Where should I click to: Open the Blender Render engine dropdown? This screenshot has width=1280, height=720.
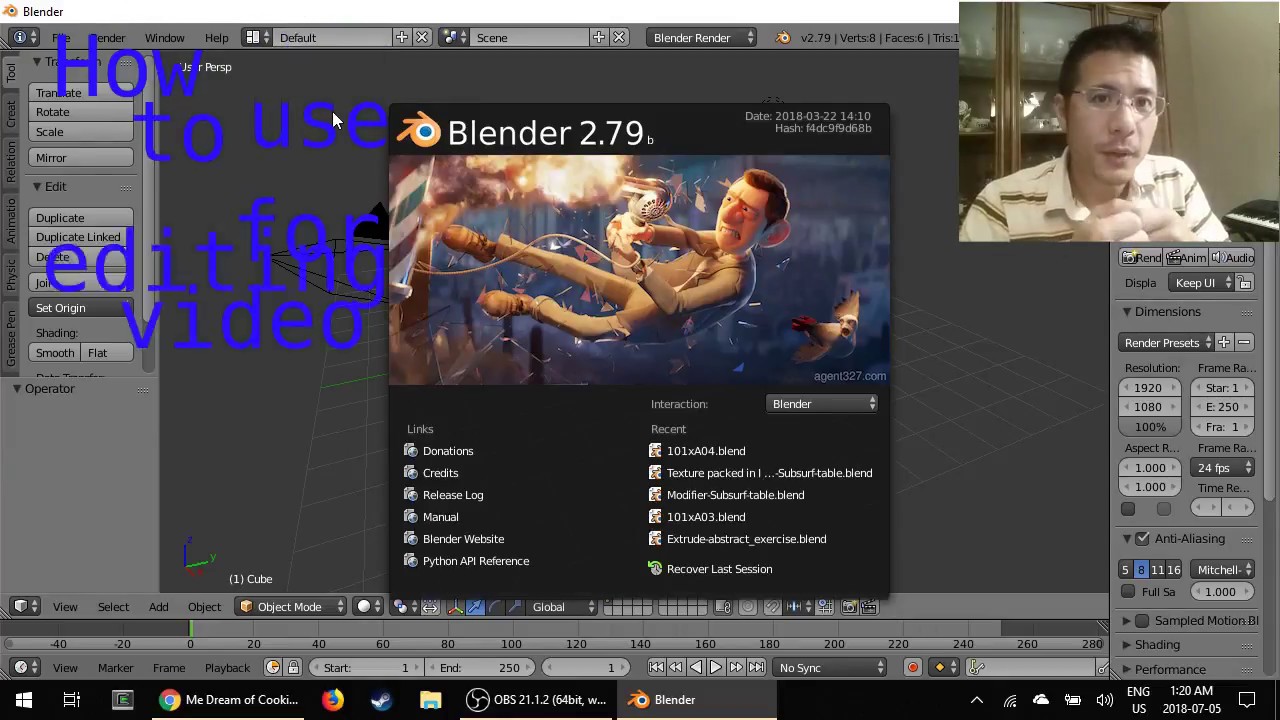click(704, 37)
